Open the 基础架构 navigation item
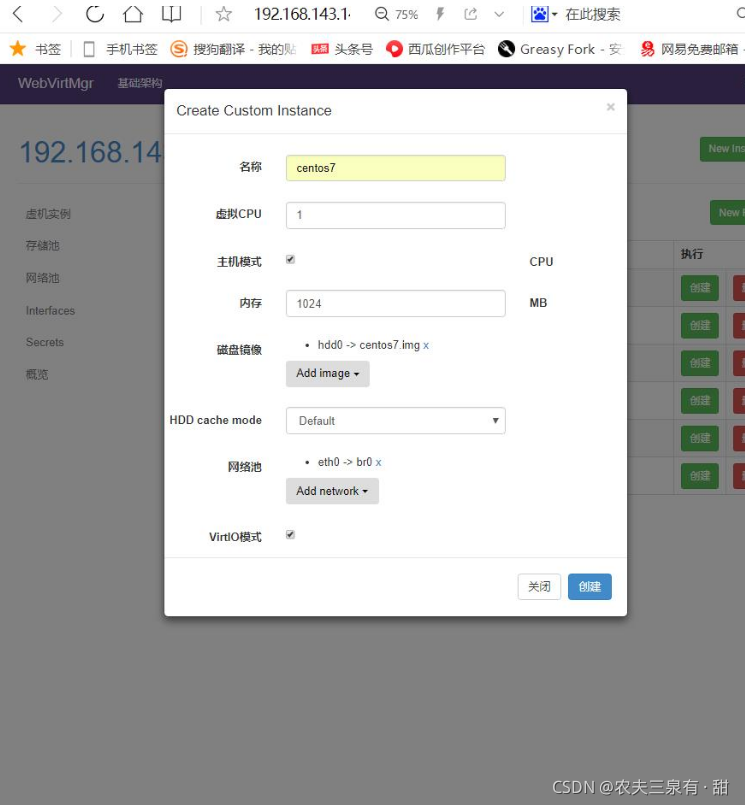 click(x=140, y=83)
